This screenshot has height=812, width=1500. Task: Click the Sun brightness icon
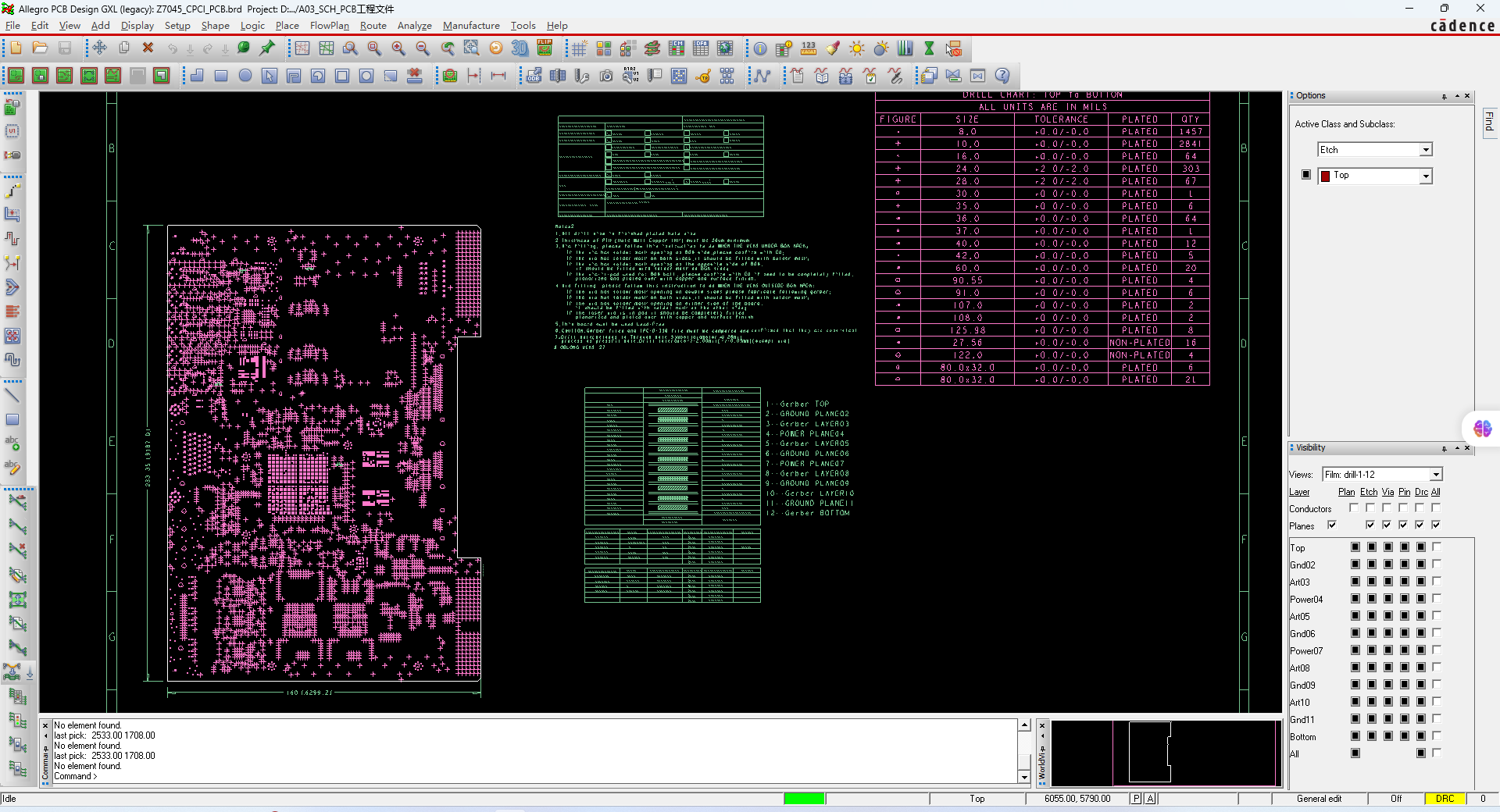(857, 48)
